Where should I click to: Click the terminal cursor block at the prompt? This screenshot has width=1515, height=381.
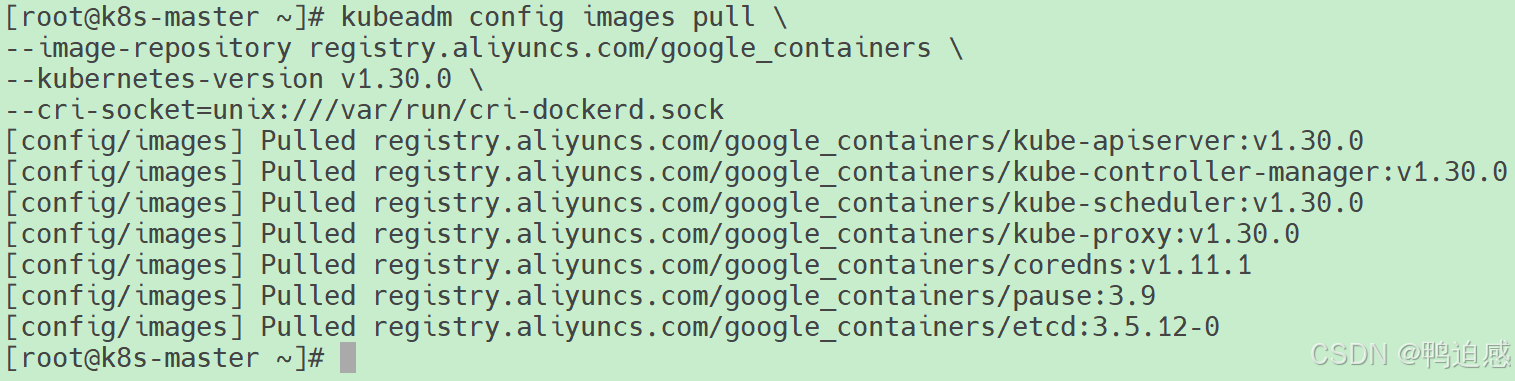click(347, 358)
